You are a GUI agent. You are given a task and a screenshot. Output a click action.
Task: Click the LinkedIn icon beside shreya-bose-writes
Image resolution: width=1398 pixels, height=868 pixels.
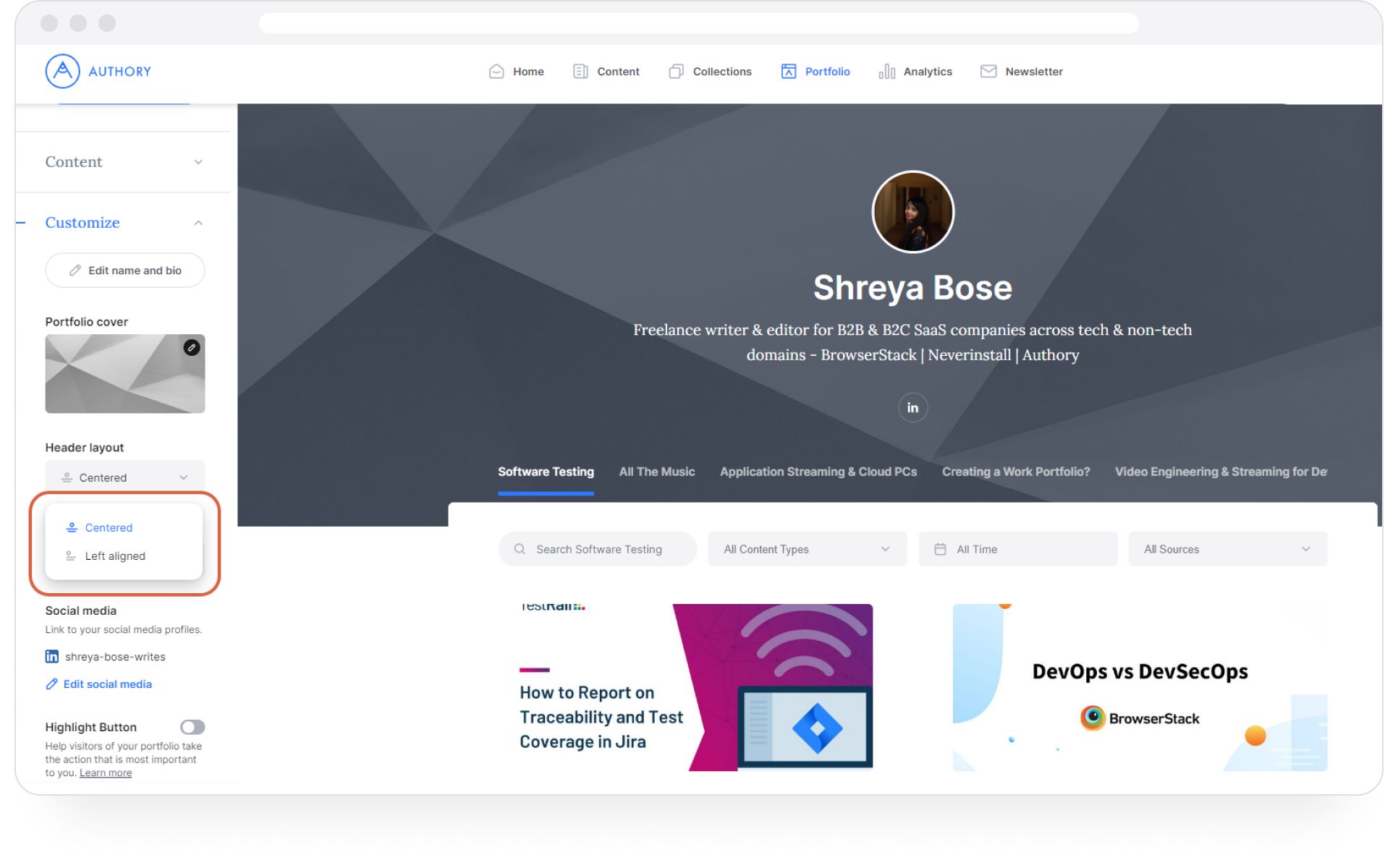coord(52,657)
